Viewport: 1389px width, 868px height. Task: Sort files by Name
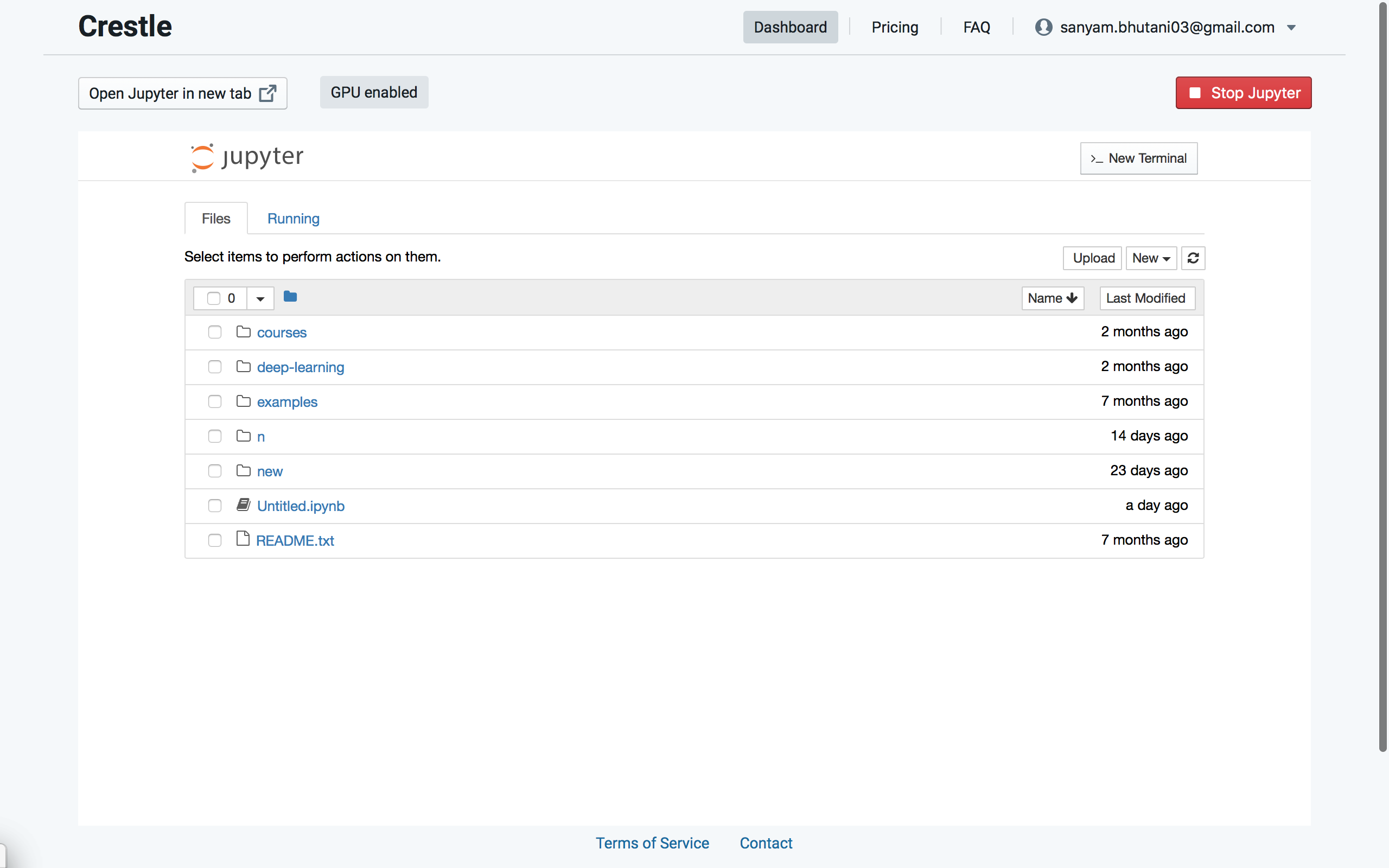[x=1053, y=298]
